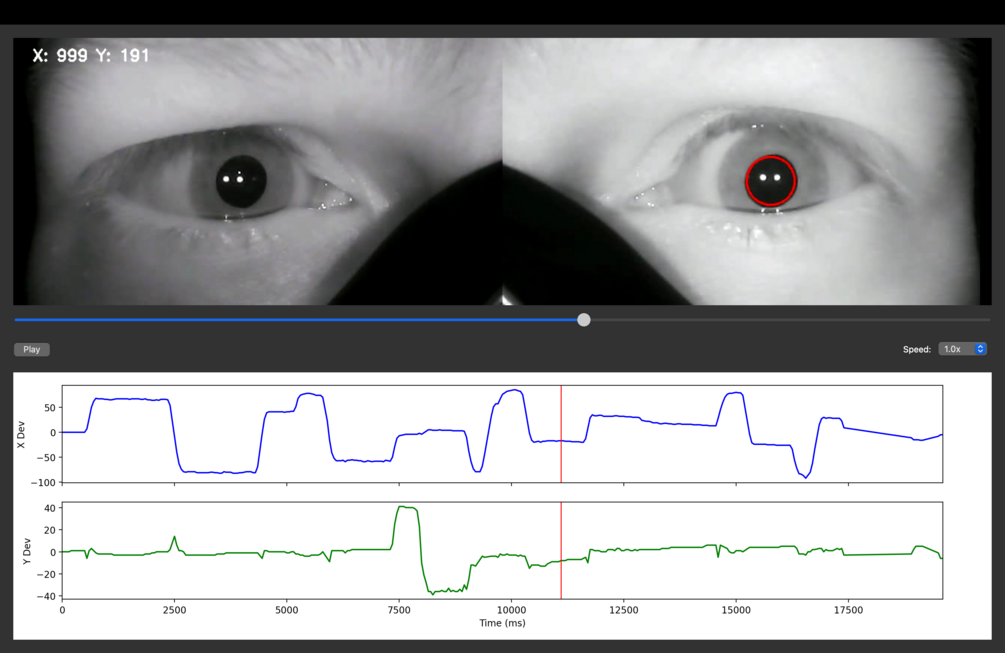Click the "Speed:" label
1005x653 pixels.
917,349
